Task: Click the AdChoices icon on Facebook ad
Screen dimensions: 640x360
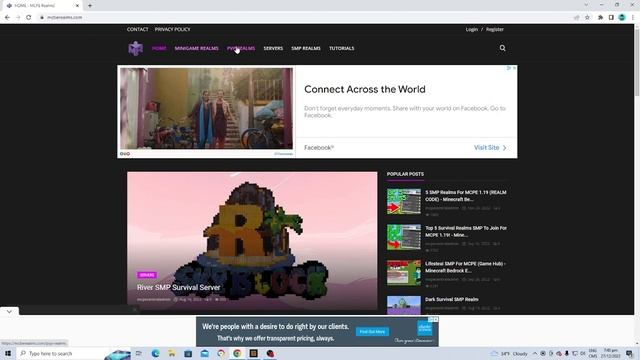Action: [509, 68]
